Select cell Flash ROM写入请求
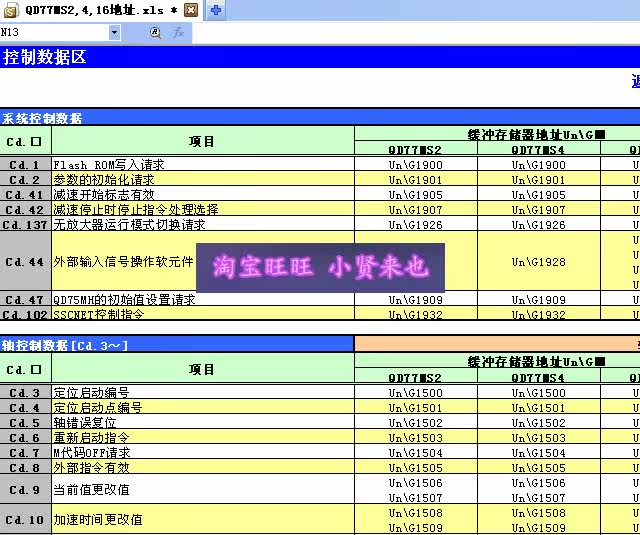The width and height of the screenshot is (640, 535). 203,165
